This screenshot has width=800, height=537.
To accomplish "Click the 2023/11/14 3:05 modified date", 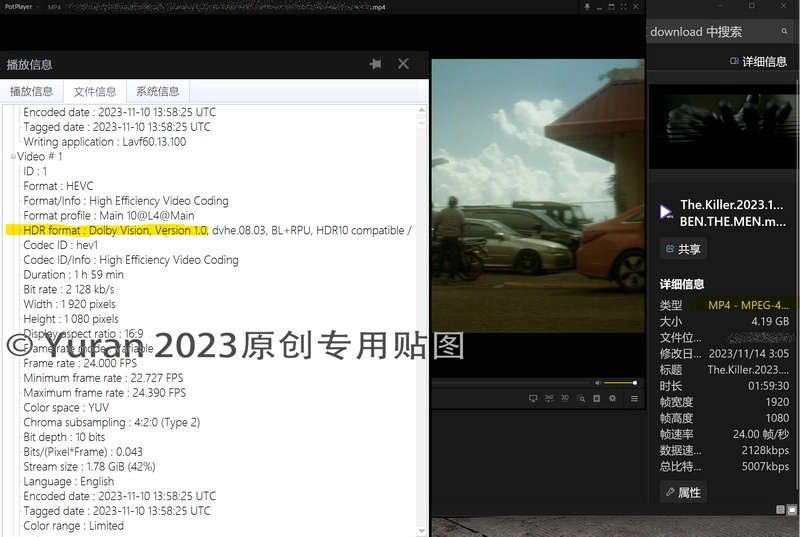I will pos(748,353).
